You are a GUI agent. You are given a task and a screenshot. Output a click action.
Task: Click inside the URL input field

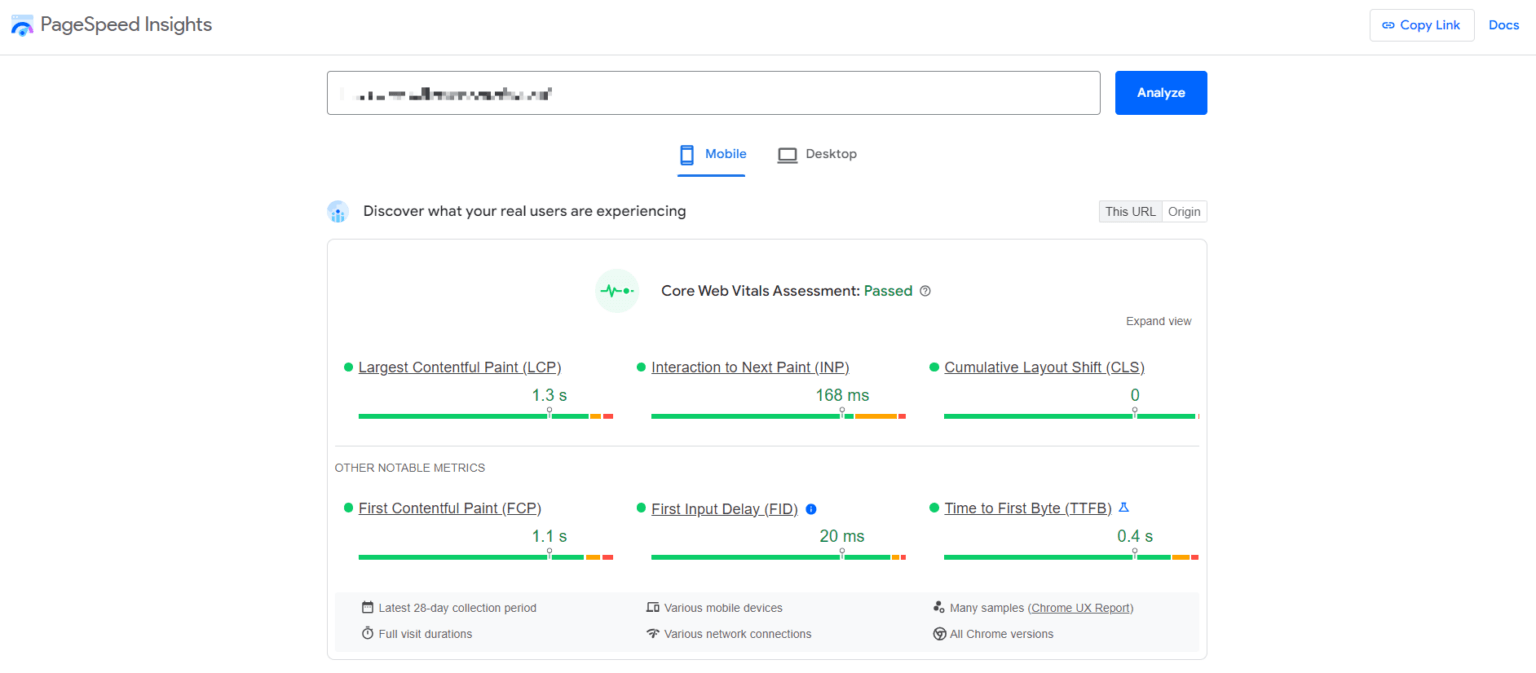(714, 92)
